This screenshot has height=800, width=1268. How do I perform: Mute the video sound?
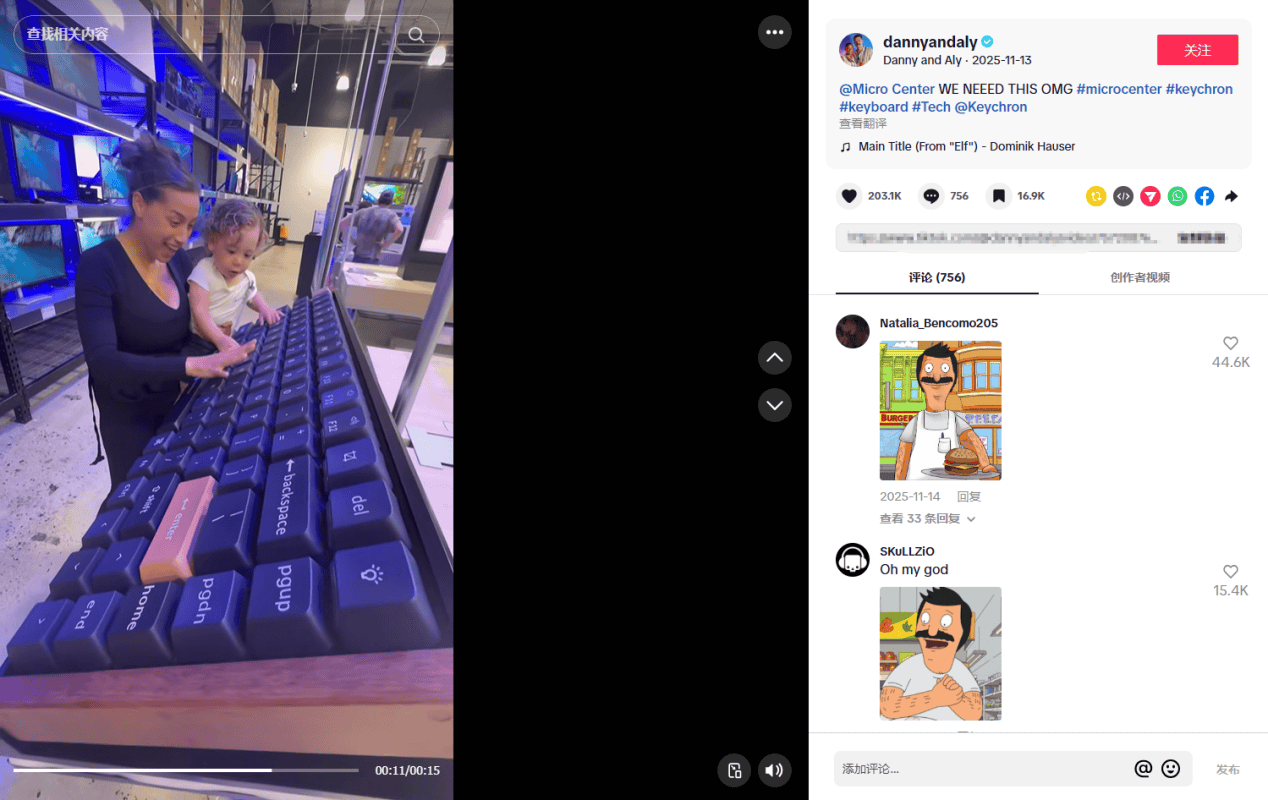(774, 770)
